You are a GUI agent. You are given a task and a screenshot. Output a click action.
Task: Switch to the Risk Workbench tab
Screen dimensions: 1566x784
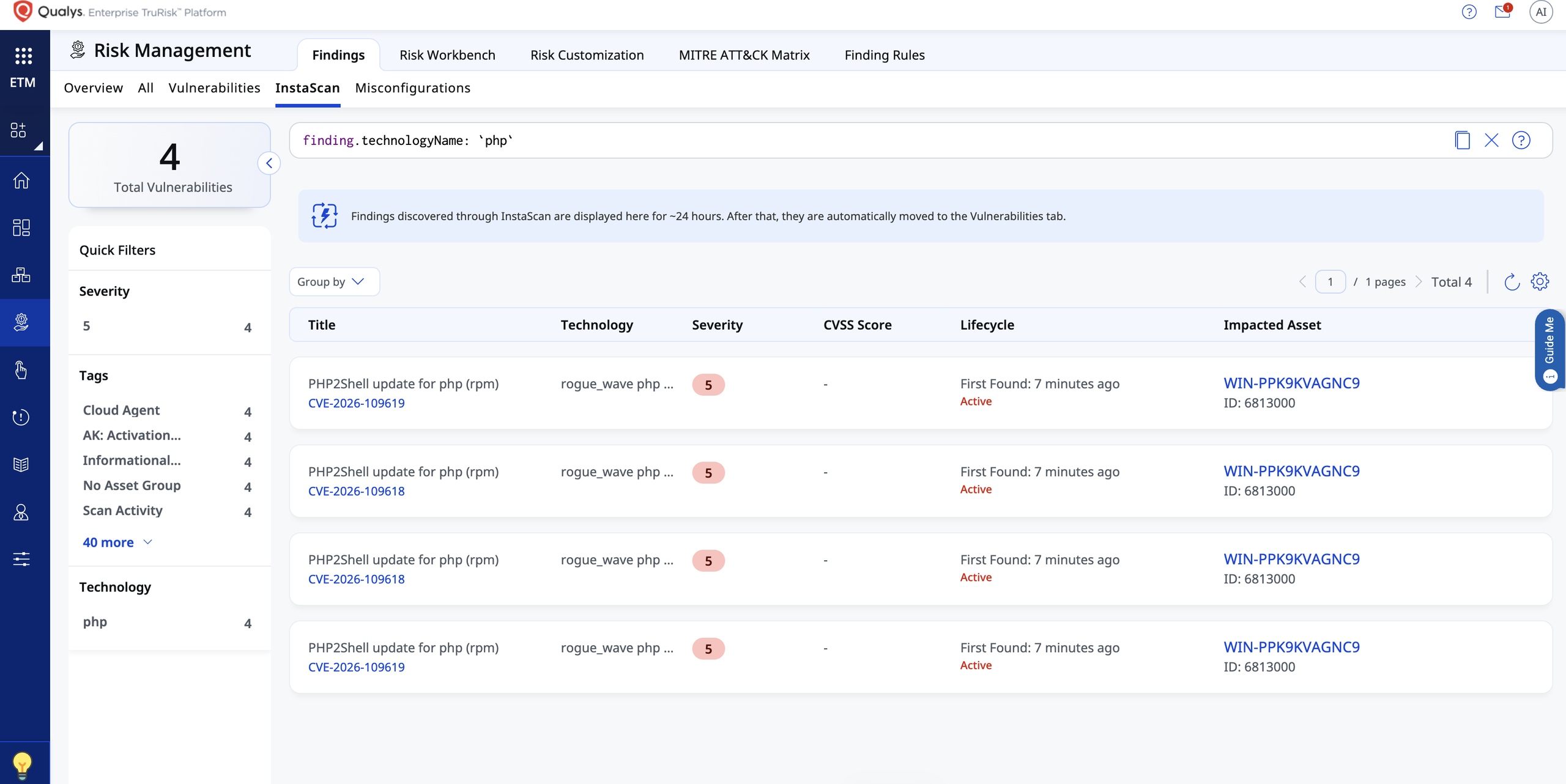pyautogui.click(x=447, y=55)
